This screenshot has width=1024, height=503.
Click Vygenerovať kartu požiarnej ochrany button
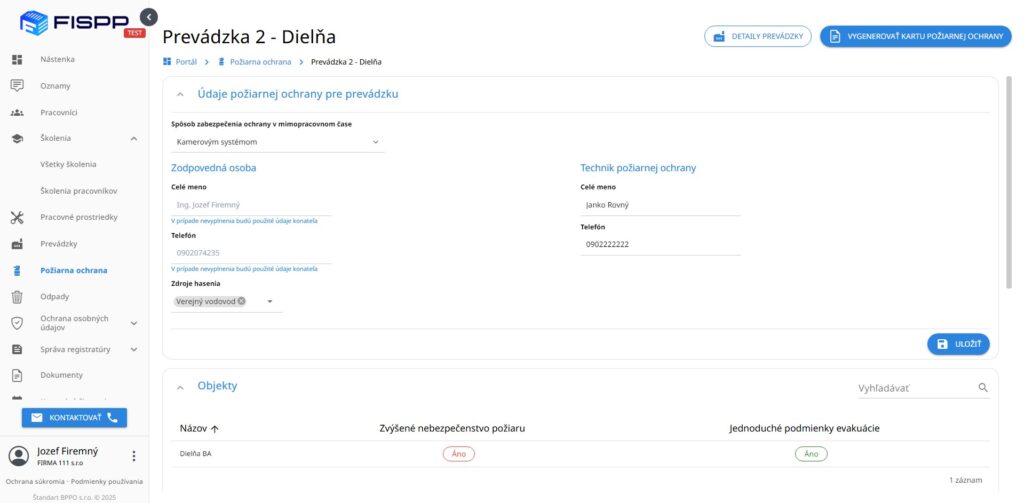coord(915,37)
